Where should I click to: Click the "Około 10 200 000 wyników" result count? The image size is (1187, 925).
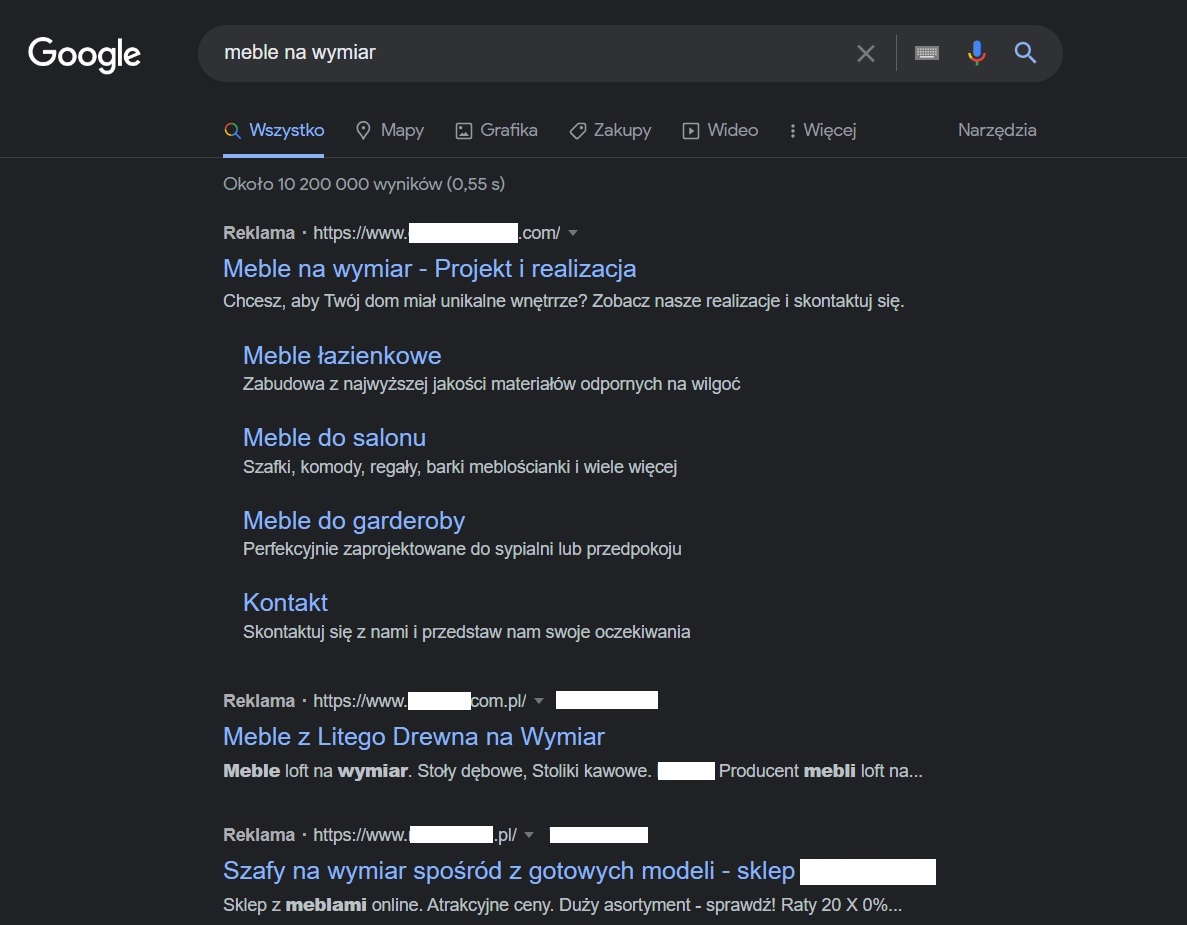click(x=364, y=184)
